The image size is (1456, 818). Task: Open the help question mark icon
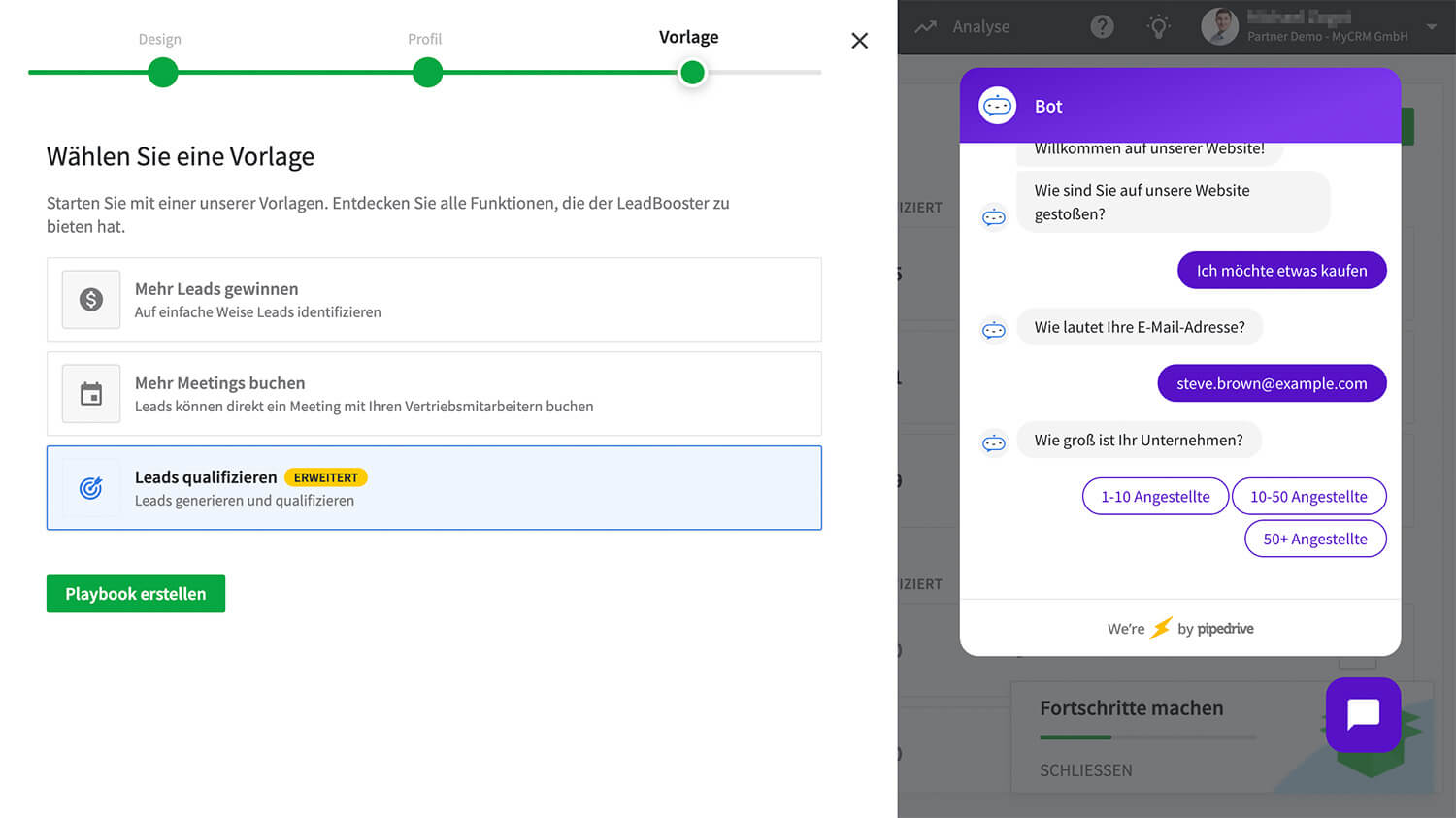pos(1102,27)
